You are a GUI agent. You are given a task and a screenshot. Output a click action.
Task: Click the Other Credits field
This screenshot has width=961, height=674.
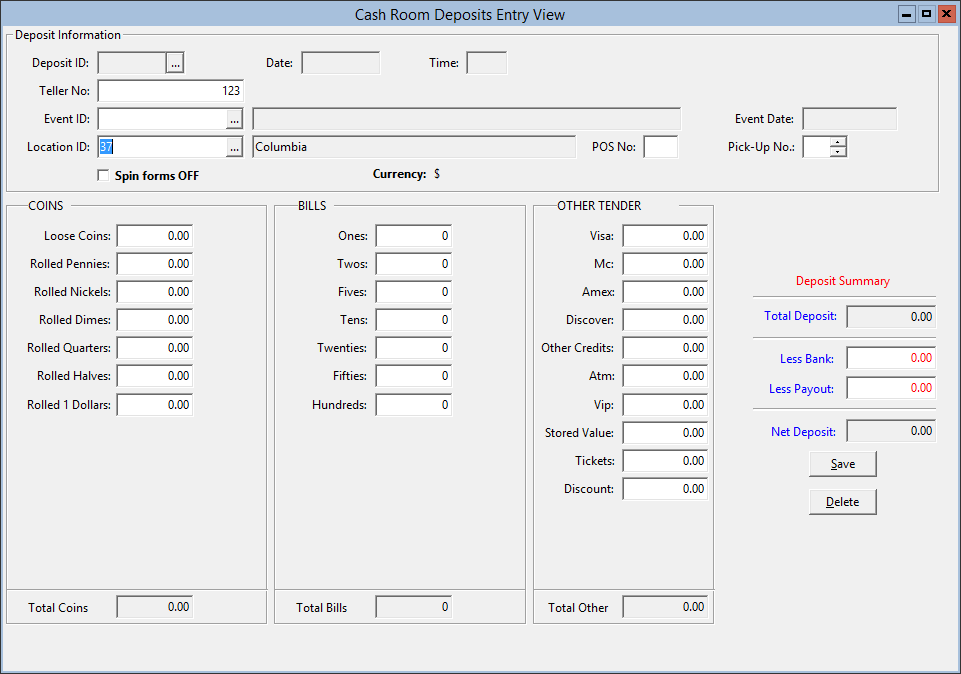click(x=665, y=348)
